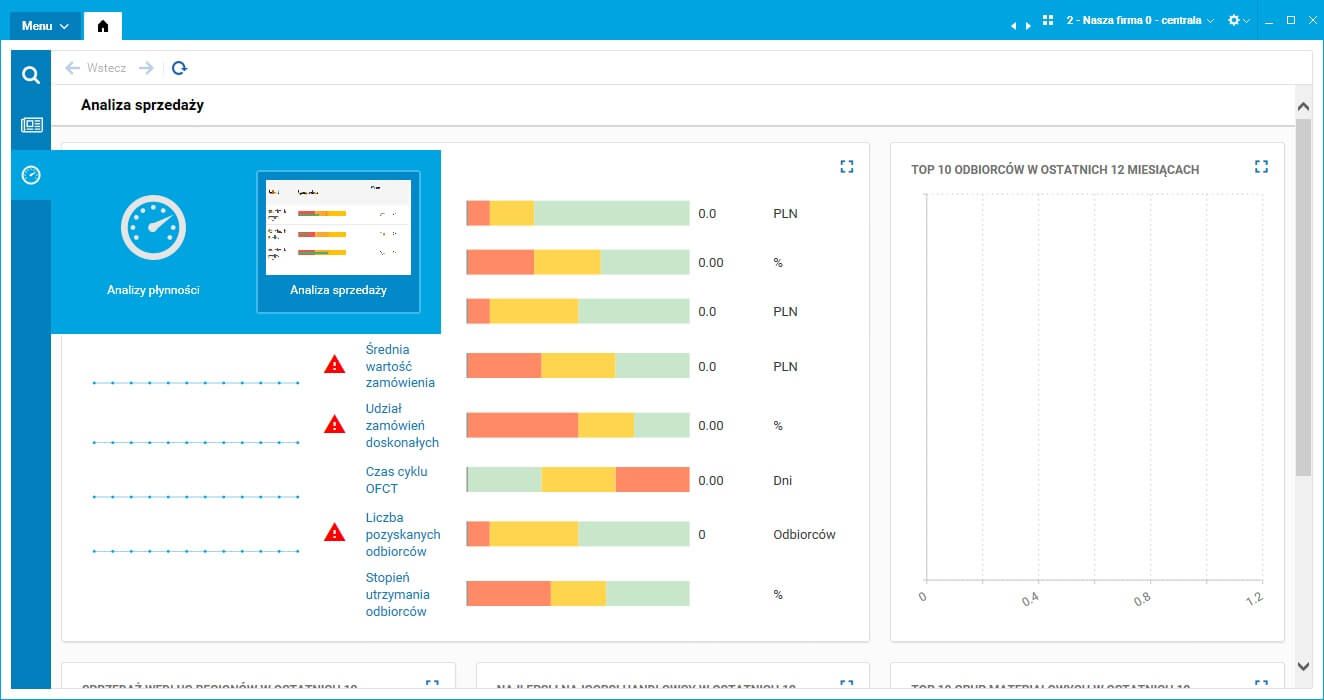Click the Stopień utrzymania odbiorców gauge bar
This screenshot has width=1324, height=700.
[x=578, y=593]
